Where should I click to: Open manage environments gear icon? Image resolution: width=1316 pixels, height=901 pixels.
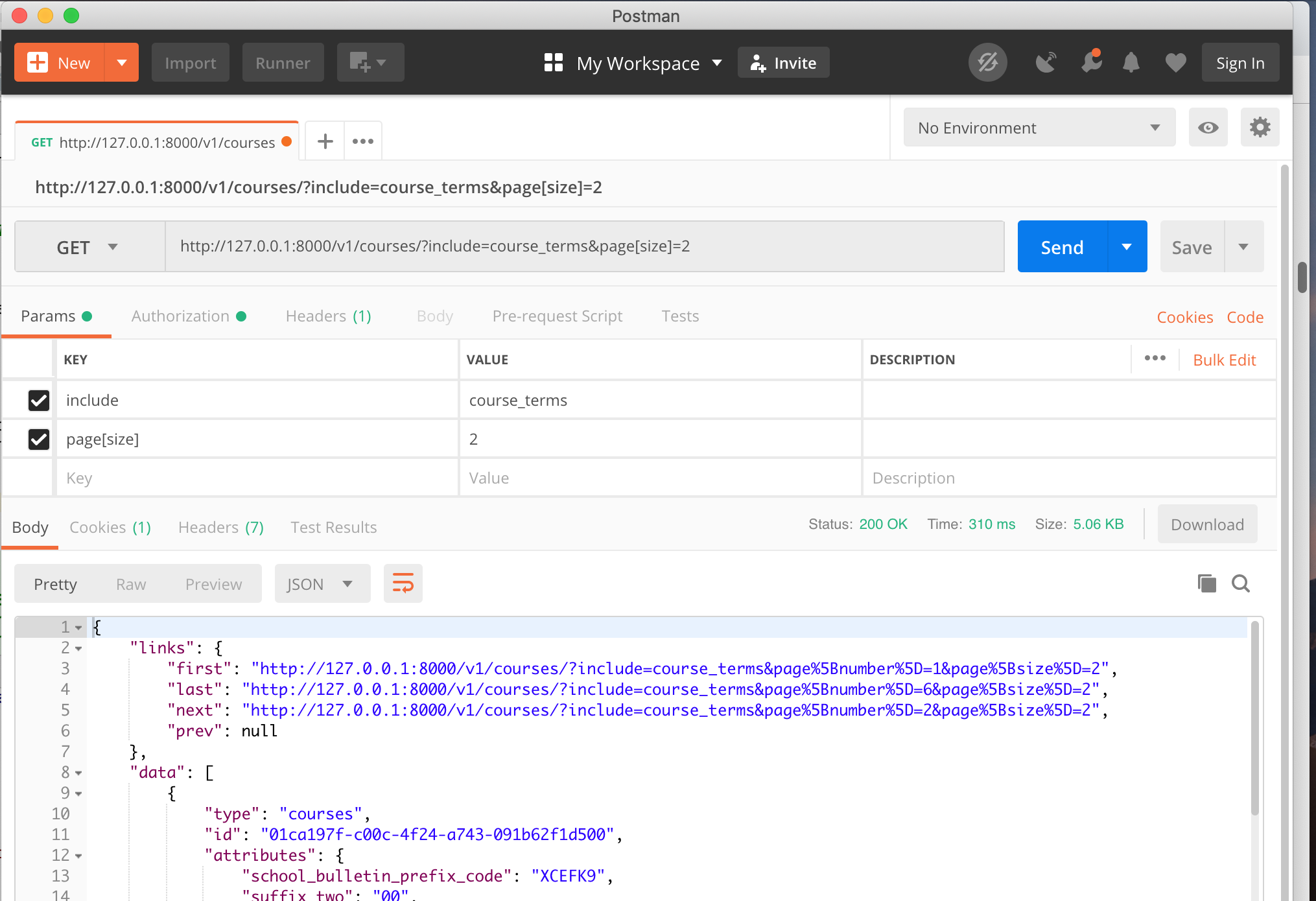click(1260, 128)
